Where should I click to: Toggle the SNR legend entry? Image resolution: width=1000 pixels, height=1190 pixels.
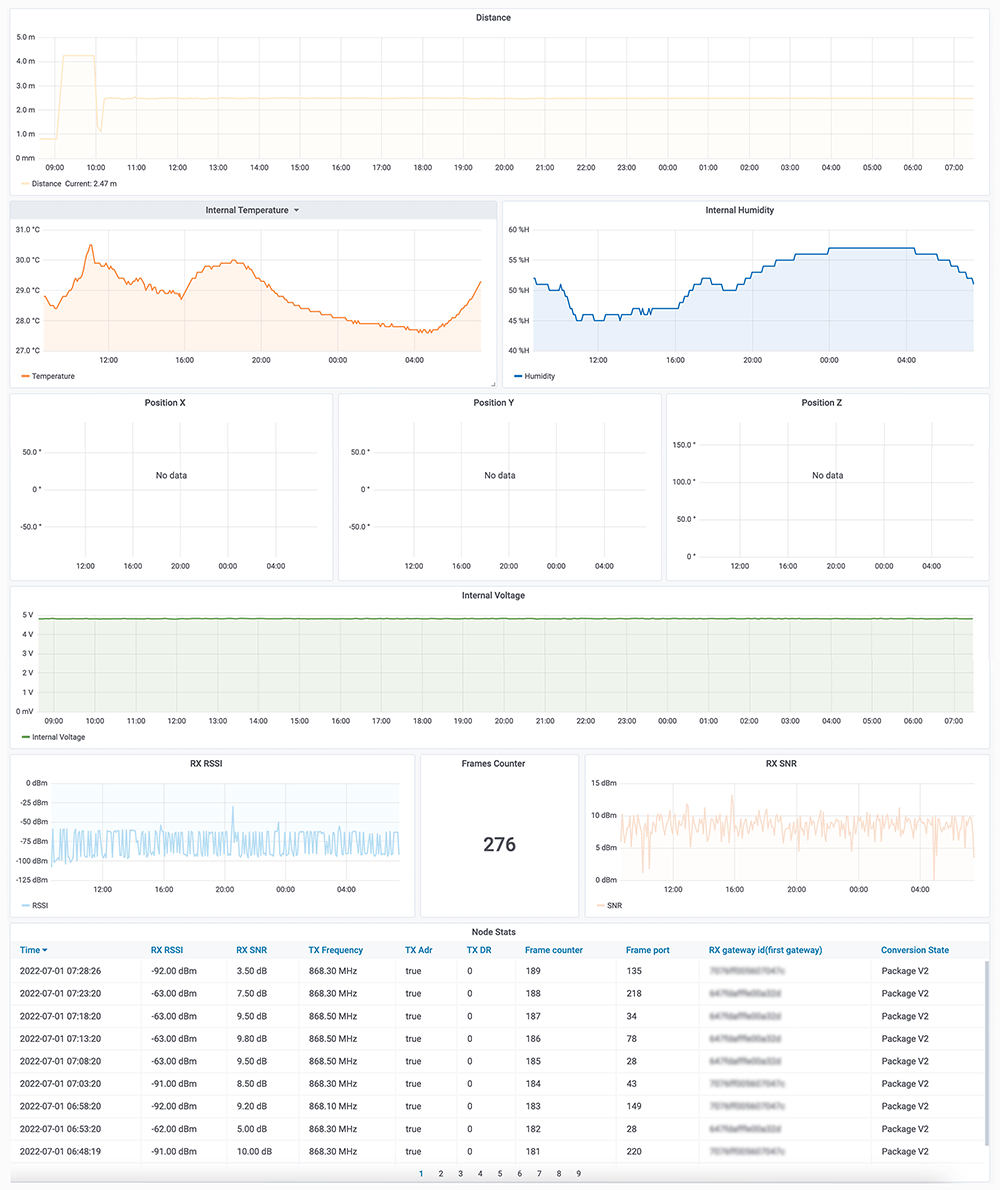(x=615, y=905)
